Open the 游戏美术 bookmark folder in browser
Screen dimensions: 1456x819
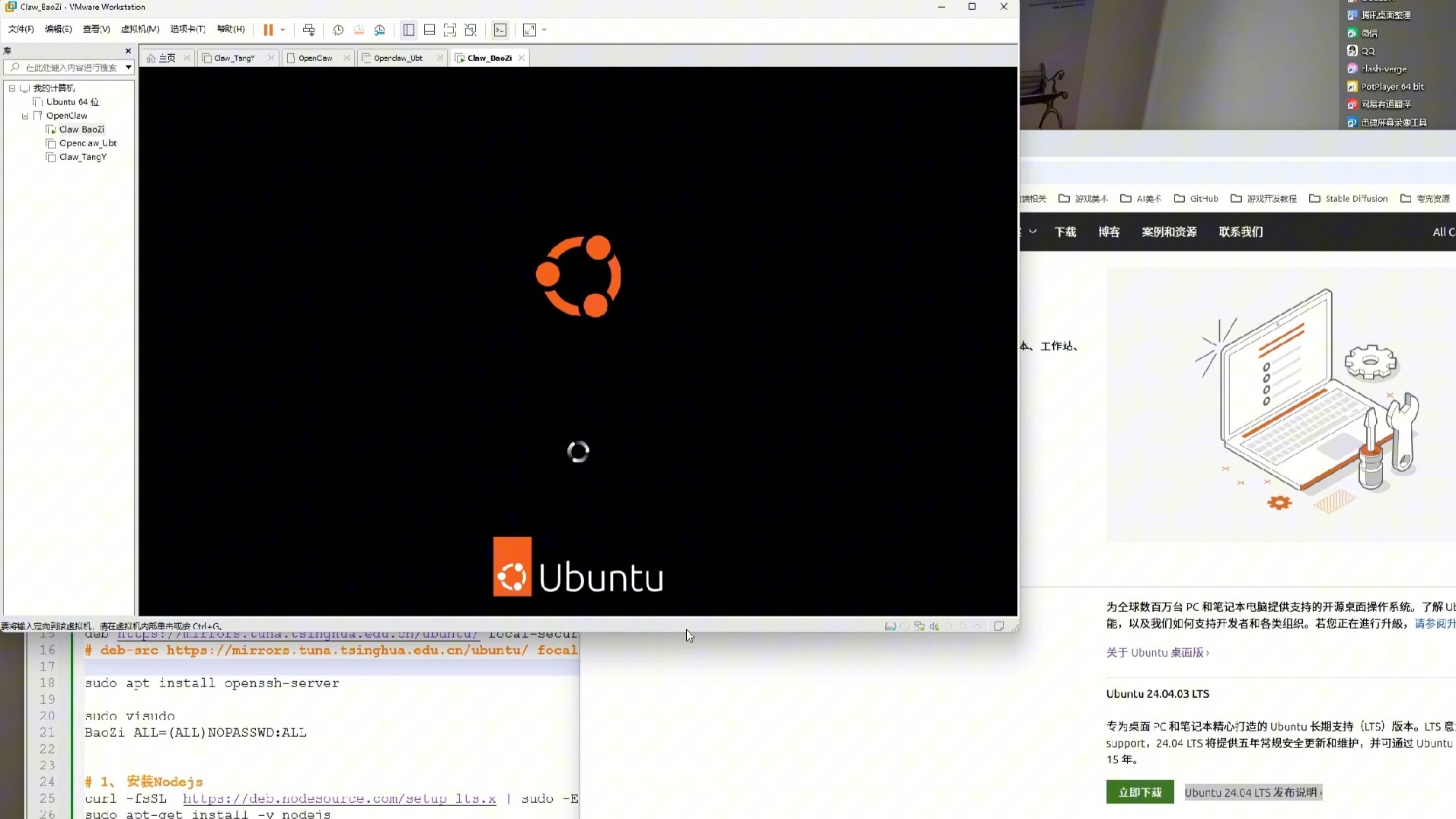[x=1084, y=199]
